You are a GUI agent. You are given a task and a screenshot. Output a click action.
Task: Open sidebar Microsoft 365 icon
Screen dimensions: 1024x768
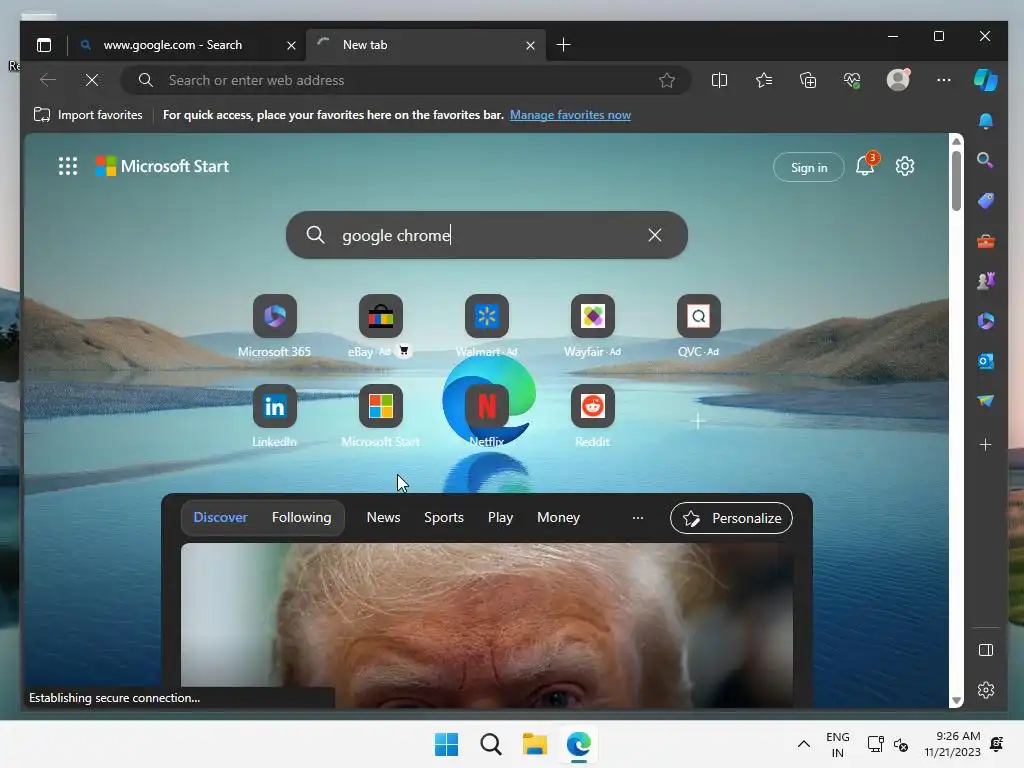985,321
